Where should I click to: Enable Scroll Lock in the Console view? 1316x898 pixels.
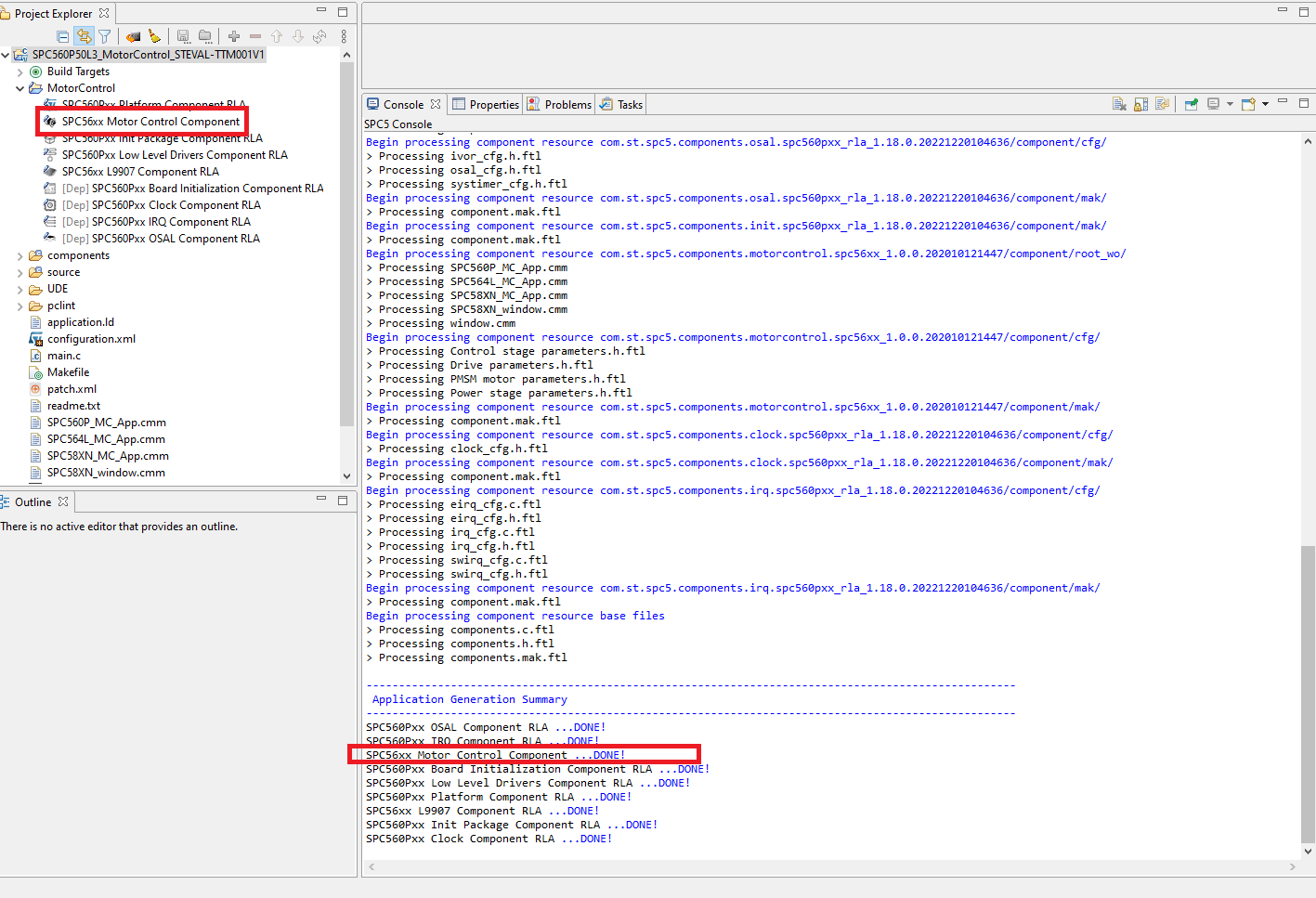click(x=1140, y=104)
